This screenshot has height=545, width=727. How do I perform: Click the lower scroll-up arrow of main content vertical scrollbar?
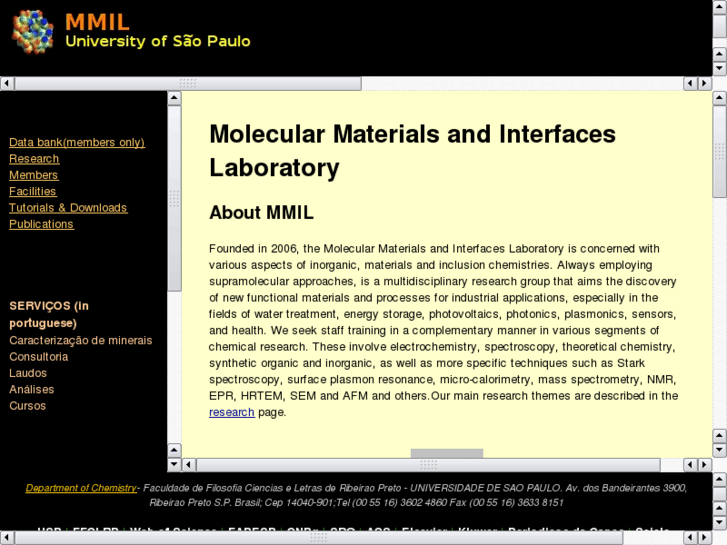[720, 436]
